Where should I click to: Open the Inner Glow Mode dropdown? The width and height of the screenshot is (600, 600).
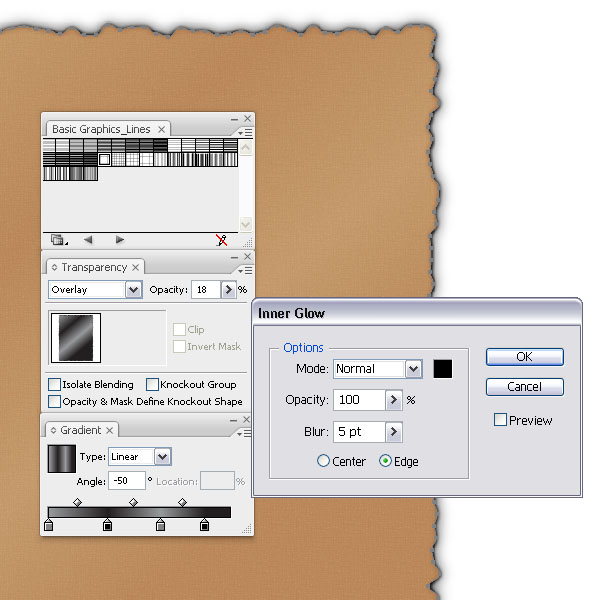[x=413, y=369]
